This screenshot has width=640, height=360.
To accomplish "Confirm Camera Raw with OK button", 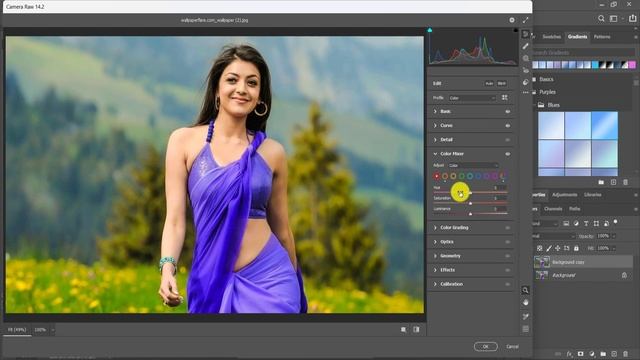I will (x=486, y=347).
